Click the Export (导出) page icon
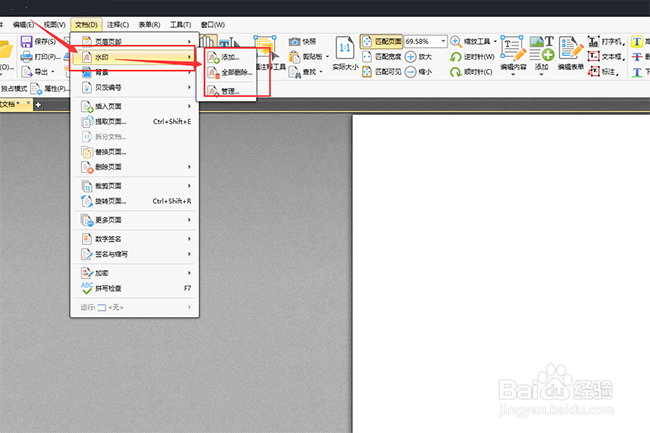Screen dimensions: 650x433 point(27,72)
